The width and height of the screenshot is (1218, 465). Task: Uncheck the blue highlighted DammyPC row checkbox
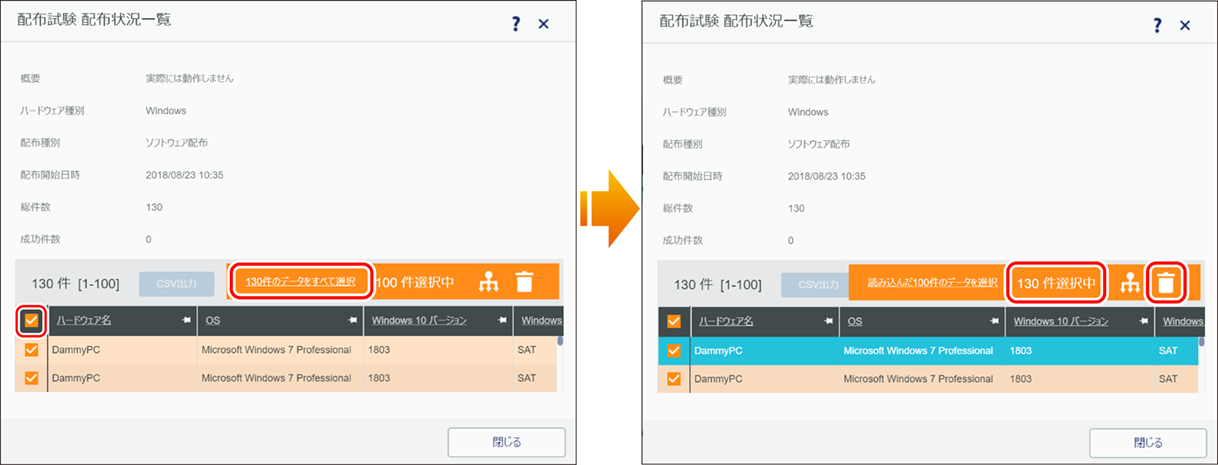tap(673, 350)
